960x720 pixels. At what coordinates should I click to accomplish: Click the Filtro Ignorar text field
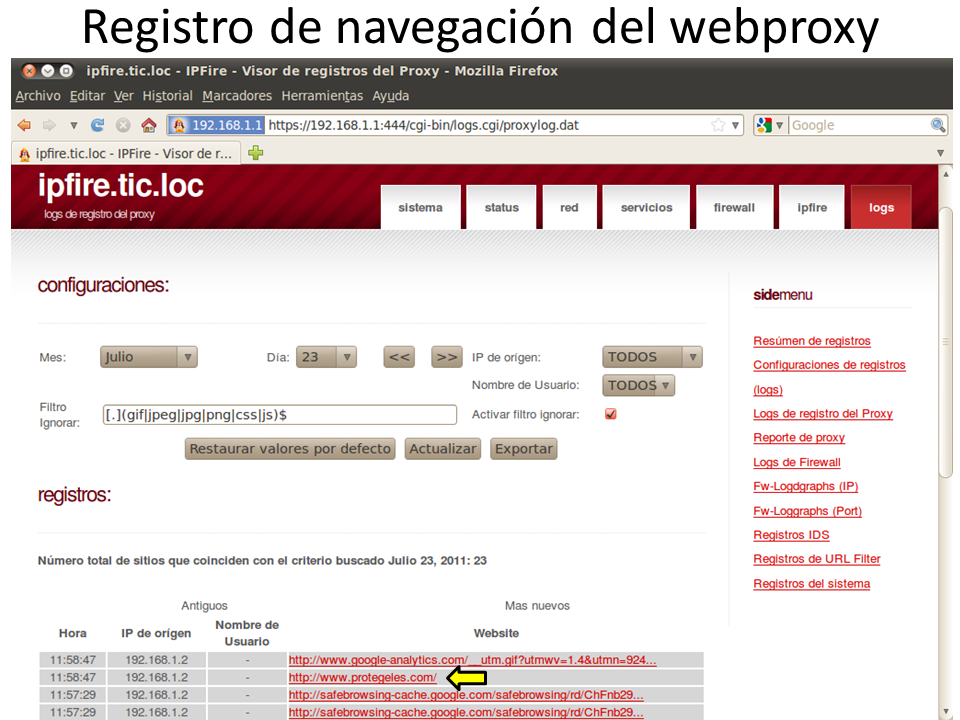click(x=279, y=414)
